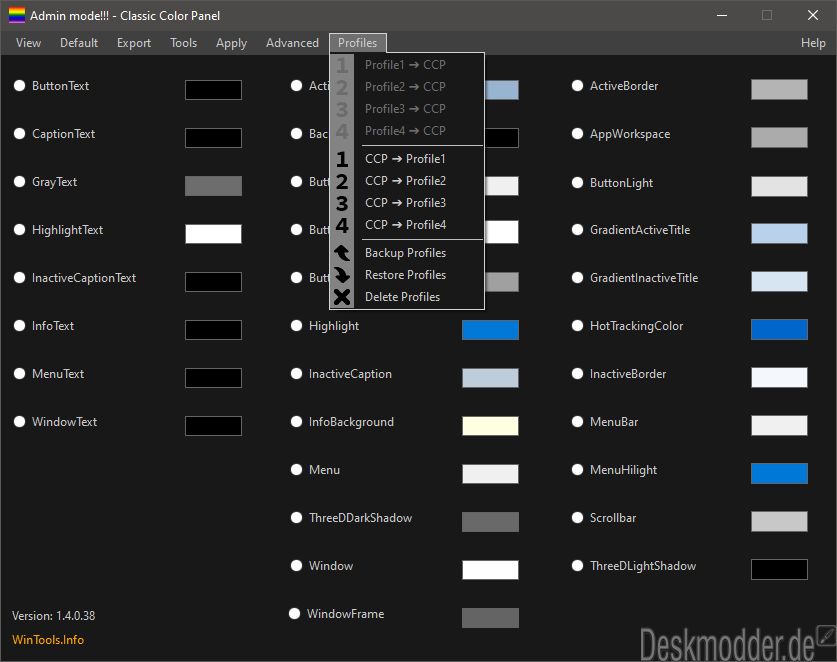The height and width of the screenshot is (662, 837).
Task: Click the number 1 icon beside CCP → Profile1
Action: pyautogui.click(x=342, y=159)
